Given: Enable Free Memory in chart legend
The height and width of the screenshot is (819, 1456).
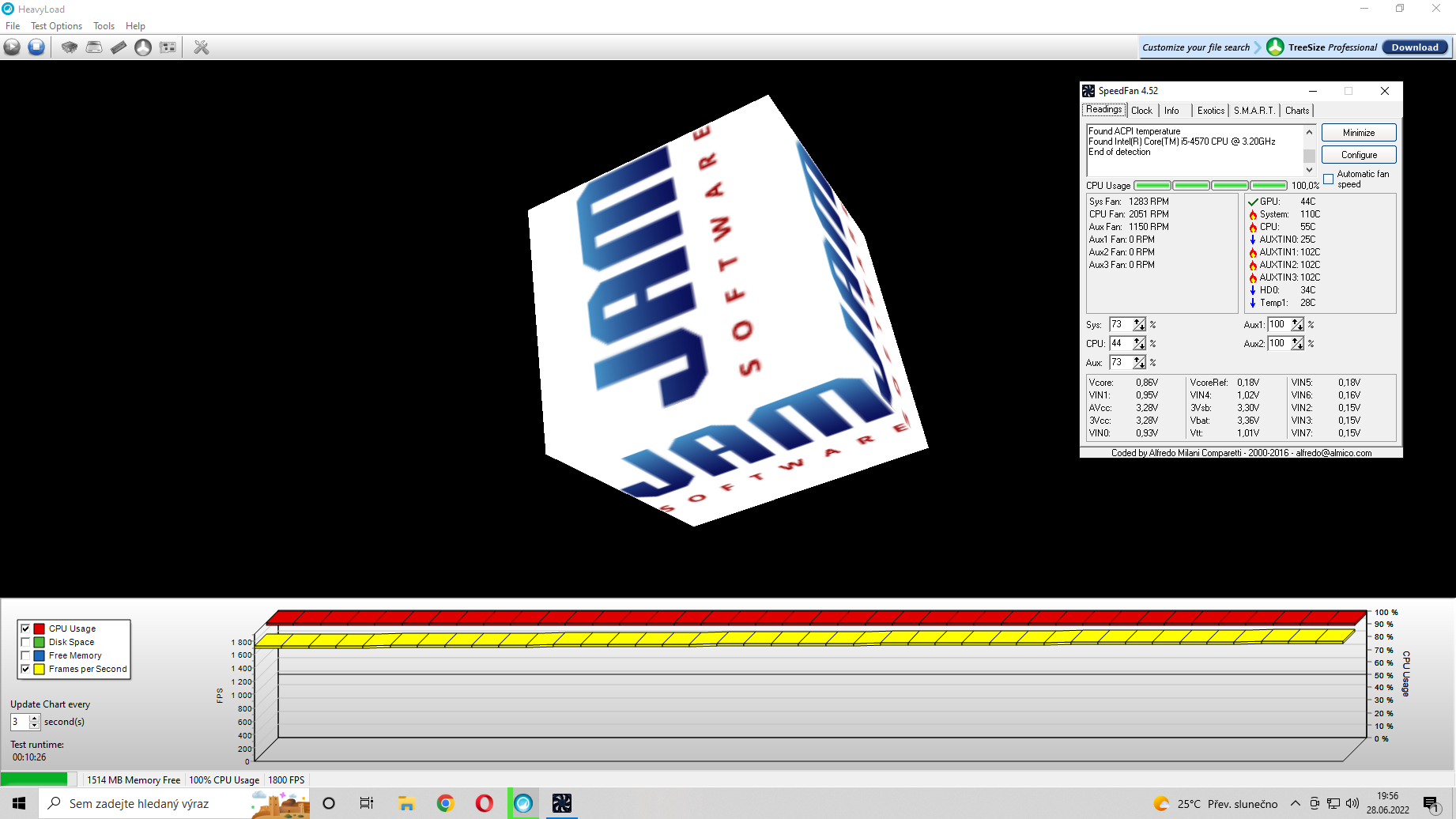Looking at the screenshot, I should 25,656.
